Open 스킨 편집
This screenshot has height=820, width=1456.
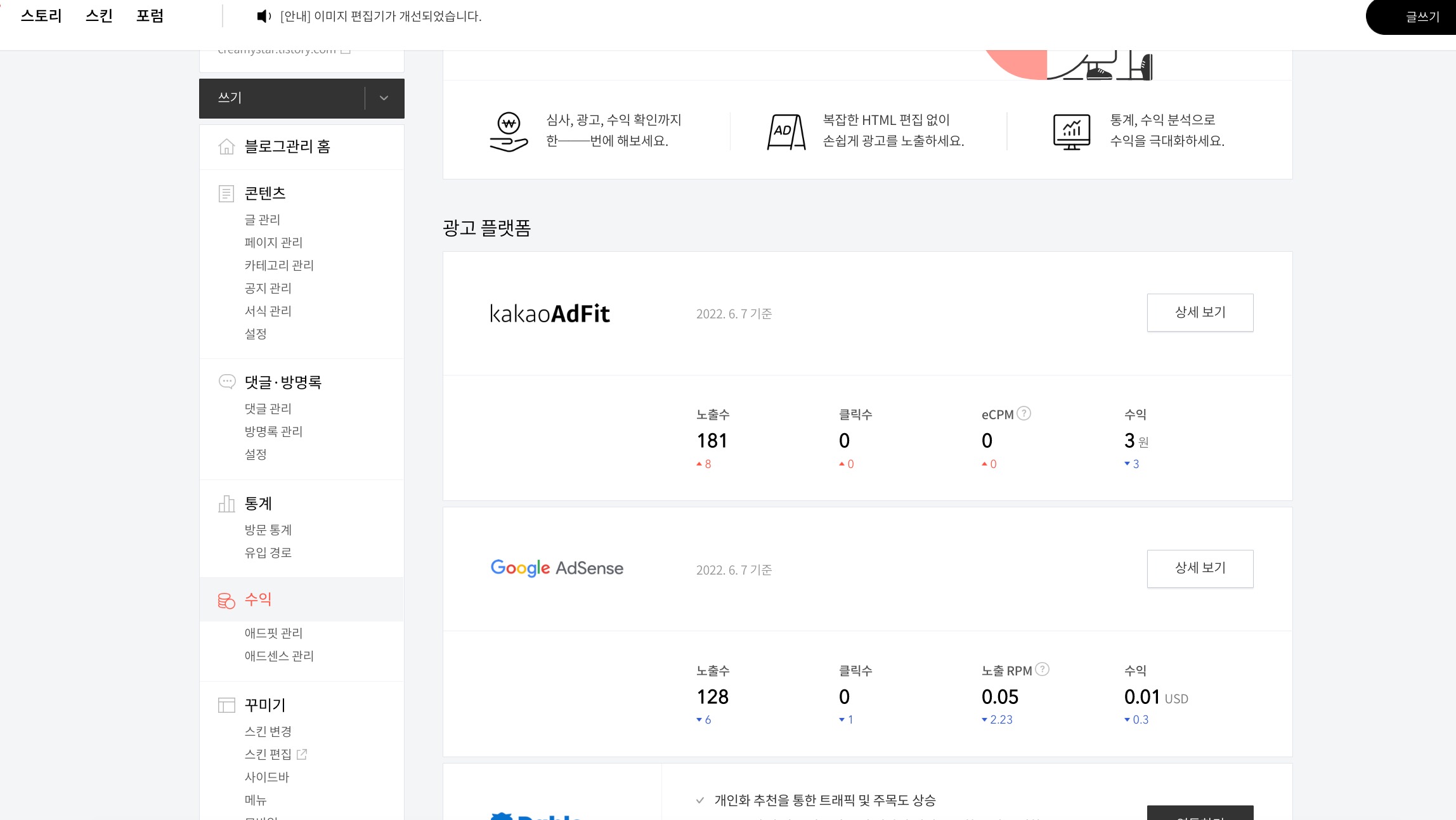pyautogui.click(x=268, y=754)
